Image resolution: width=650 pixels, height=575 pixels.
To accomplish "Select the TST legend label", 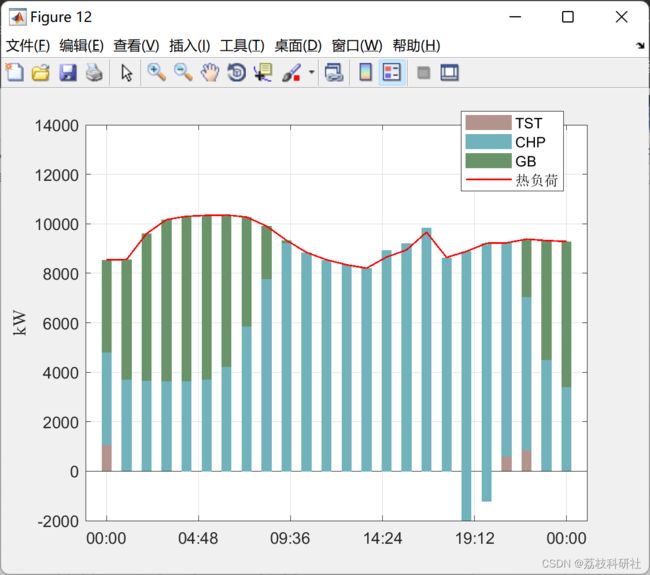I will tap(529, 123).
